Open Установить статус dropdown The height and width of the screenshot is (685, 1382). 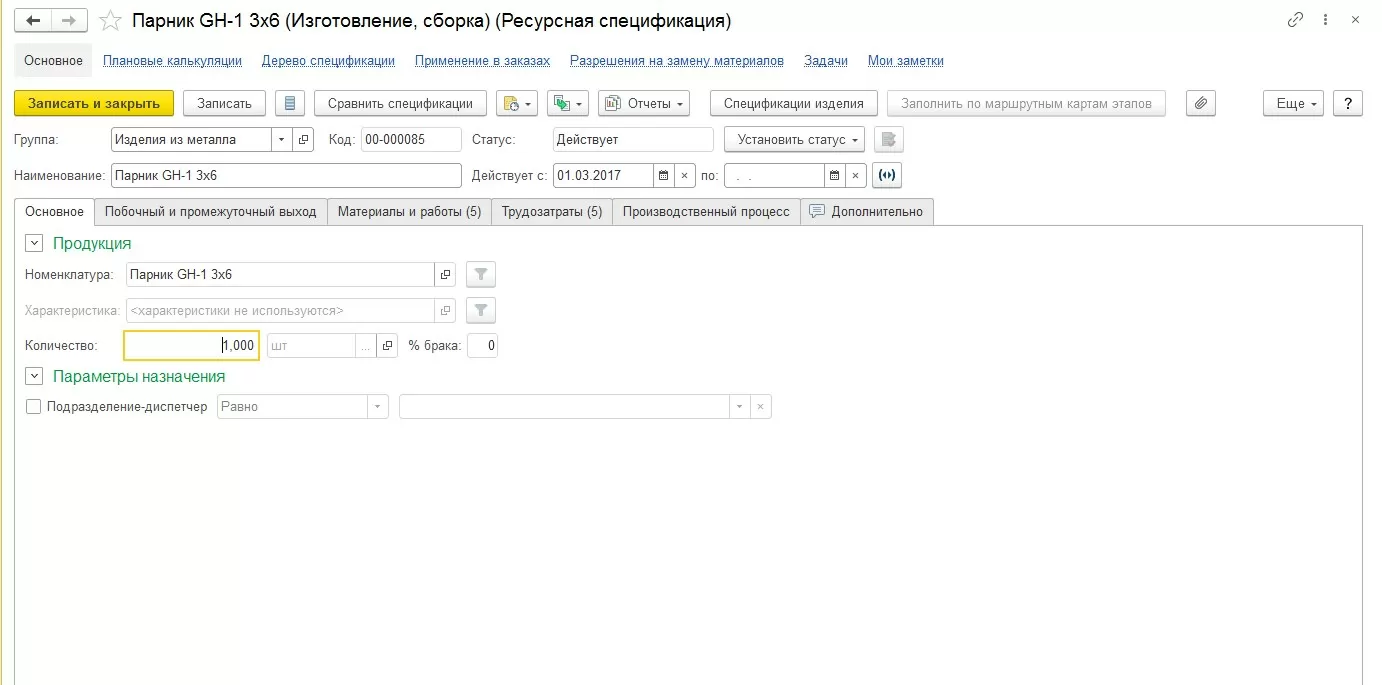[x=794, y=140]
